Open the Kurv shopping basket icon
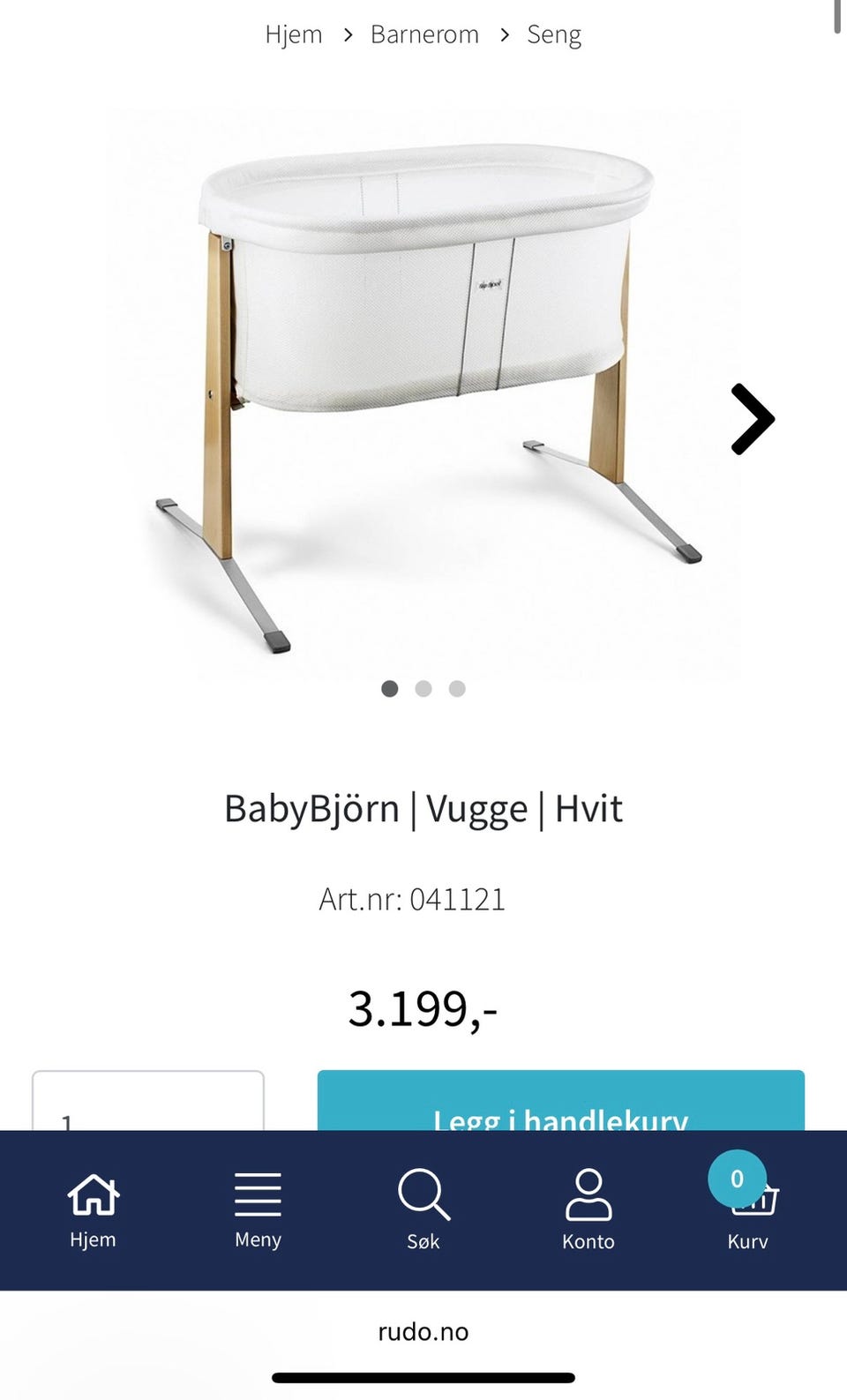Image resolution: width=847 pixels, height=1400 pixels. [x=754, y=1198]
